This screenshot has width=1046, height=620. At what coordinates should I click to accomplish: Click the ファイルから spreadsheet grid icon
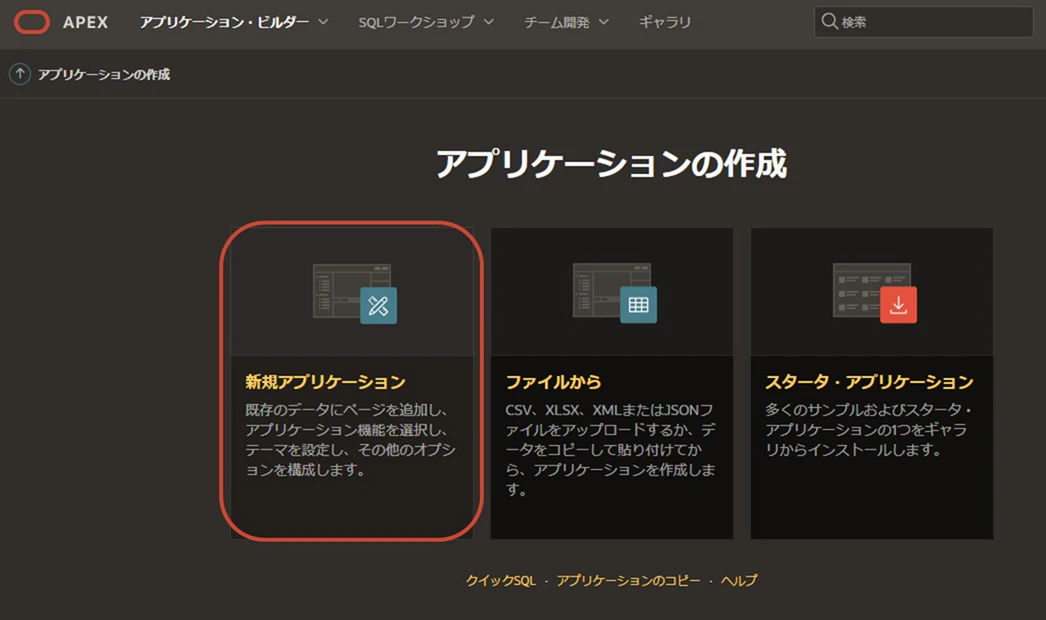(638, 305)
